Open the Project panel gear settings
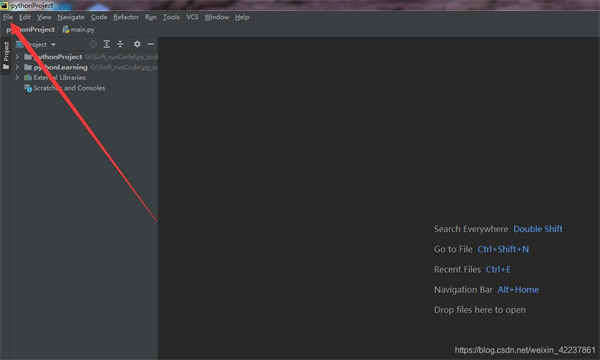Viewport: 600px width, 360px height. 137,44
